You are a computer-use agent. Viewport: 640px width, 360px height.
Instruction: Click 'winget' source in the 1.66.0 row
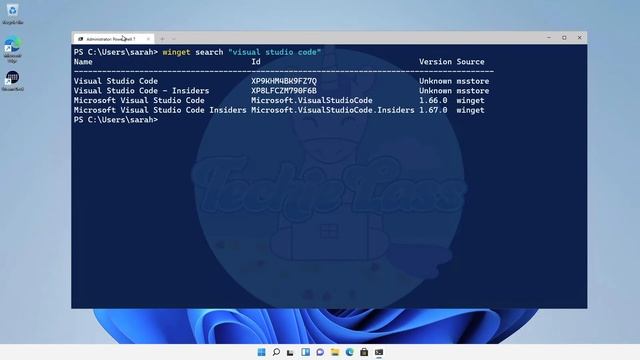(470, 100)
